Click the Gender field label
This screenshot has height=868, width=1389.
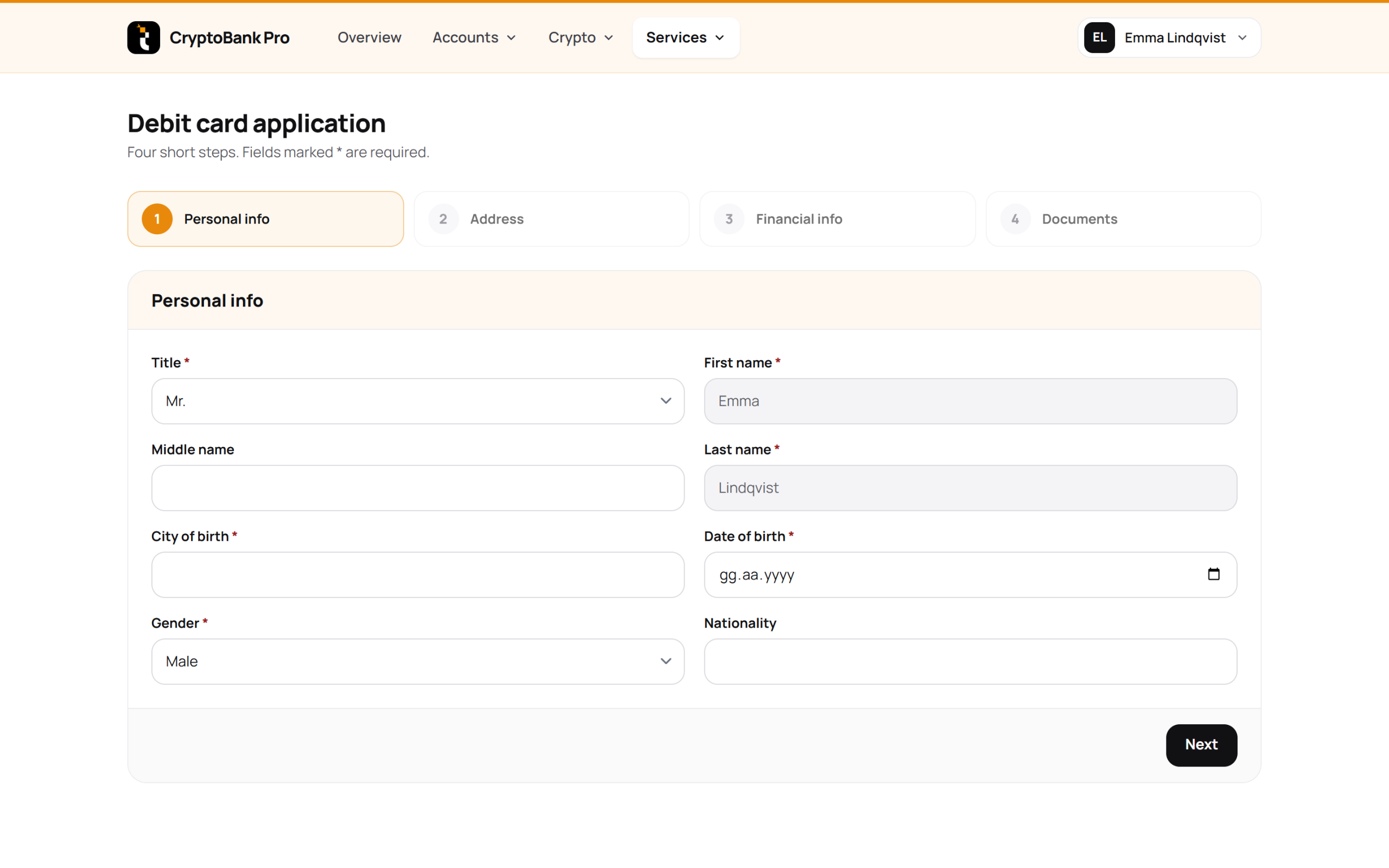(179, 623)
